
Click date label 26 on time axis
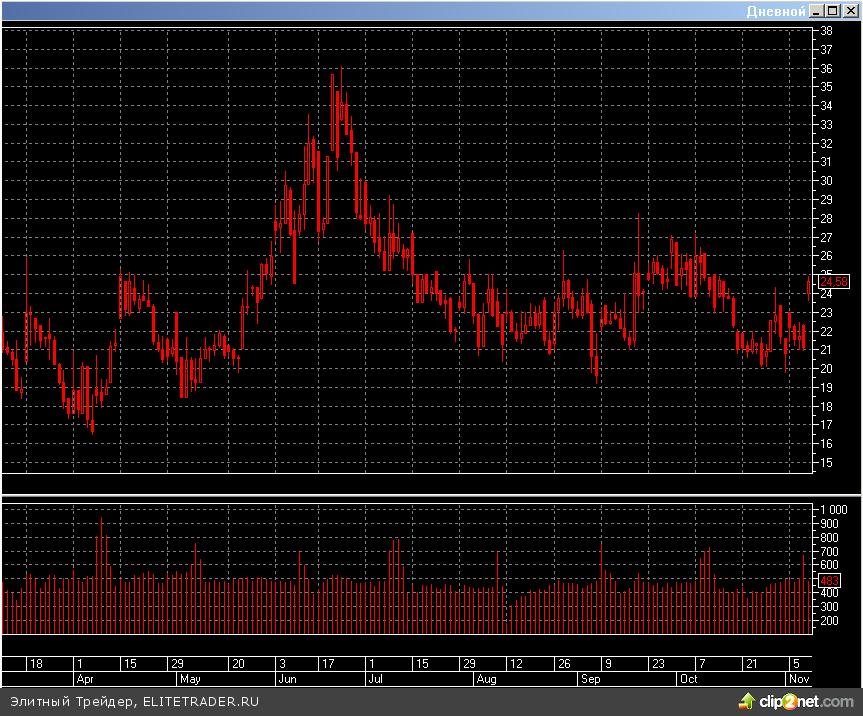[564, 664]
